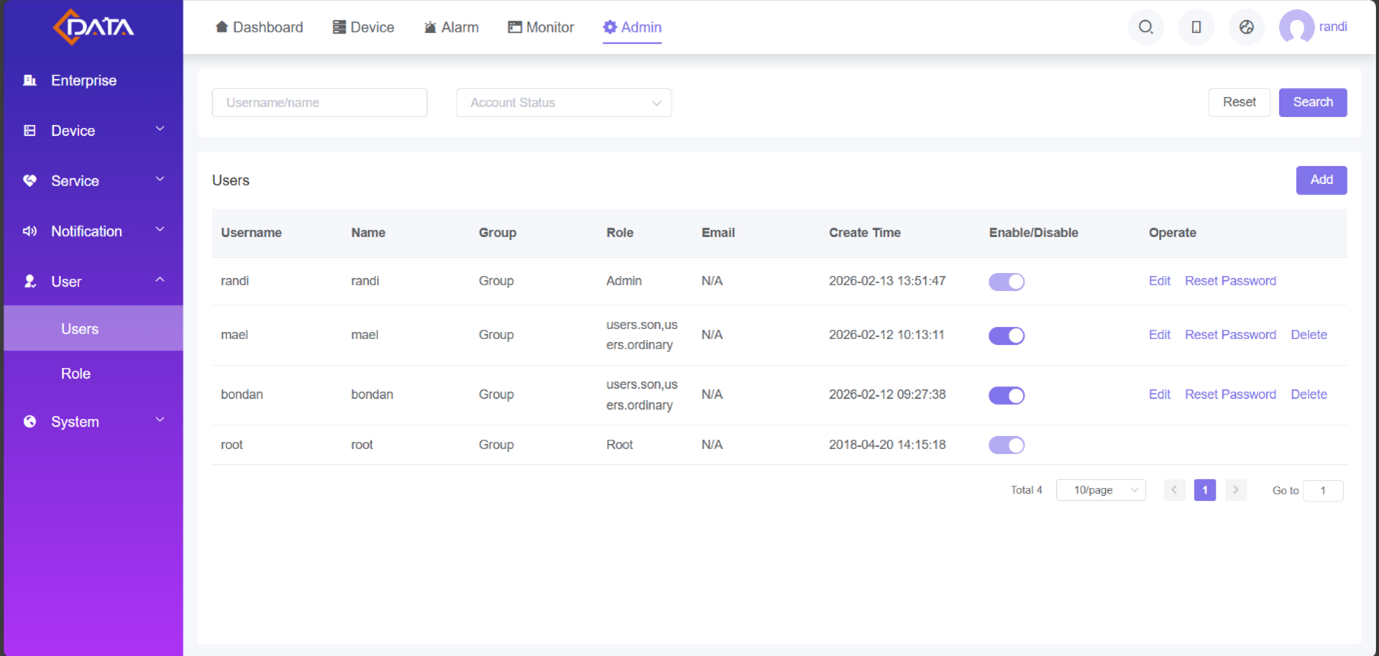Toggle bondan's enable/disable switch
Screen dimensions: 1379x656
pyautogui.click(x=1006, y=396)
